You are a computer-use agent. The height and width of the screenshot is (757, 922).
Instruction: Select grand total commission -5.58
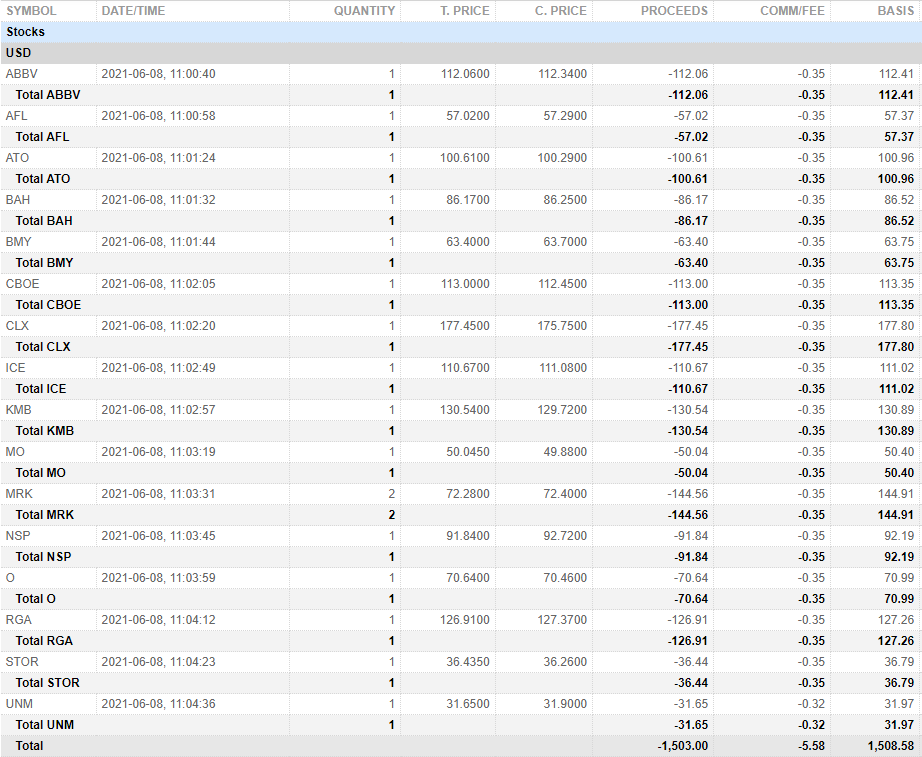811,746
